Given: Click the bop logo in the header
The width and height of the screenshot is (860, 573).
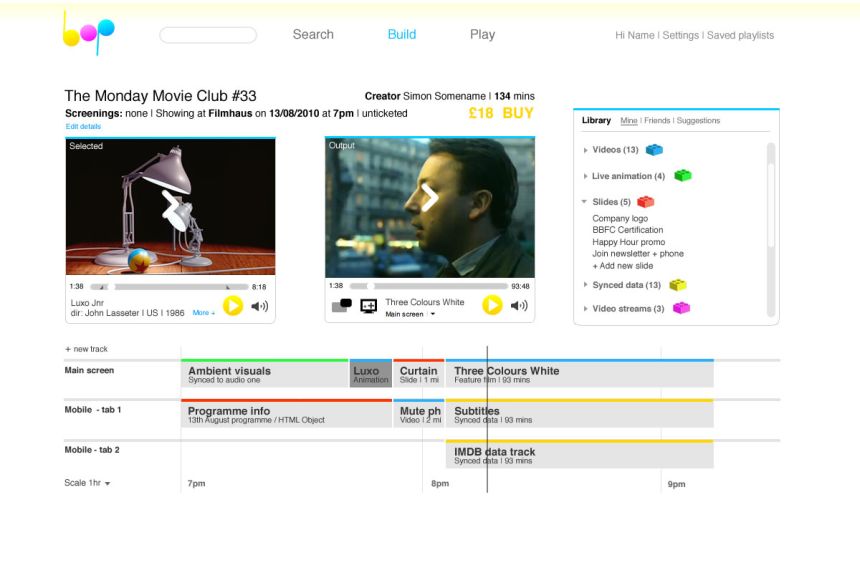Looking at the screenshot, I should 89,34.
